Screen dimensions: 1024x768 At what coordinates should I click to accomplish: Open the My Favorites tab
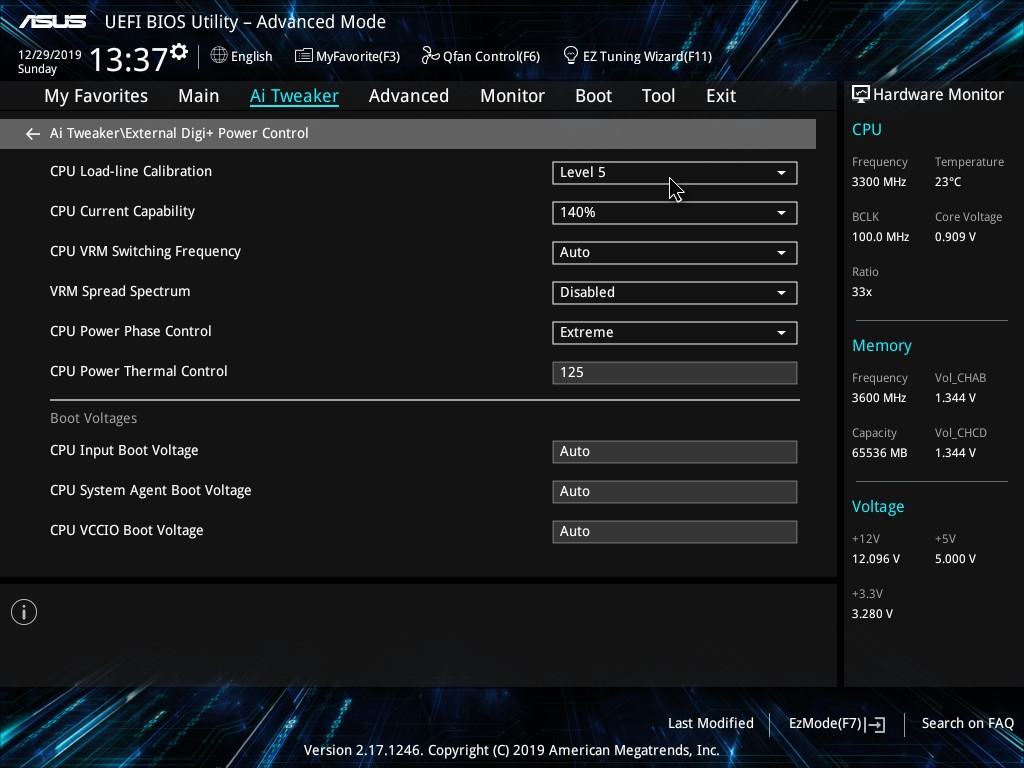96,96
